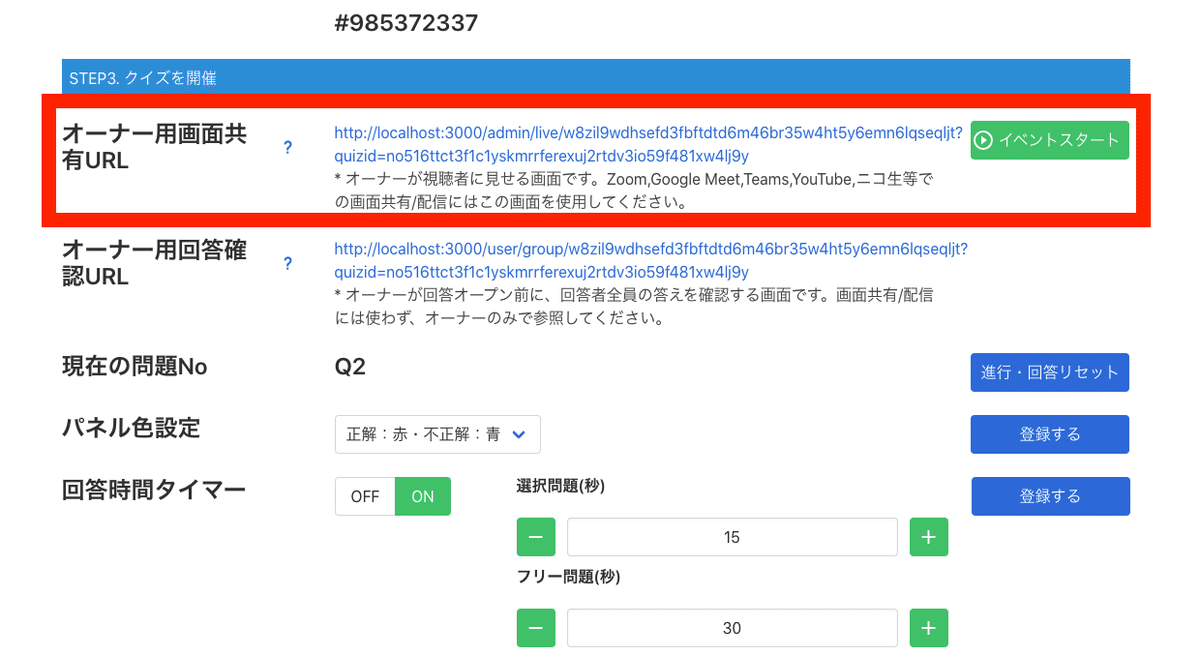The width and height of the screenshot is (1200, 652).
Task: Click the 選択問題 seconds input showing 15
Action: pos(731,537)
